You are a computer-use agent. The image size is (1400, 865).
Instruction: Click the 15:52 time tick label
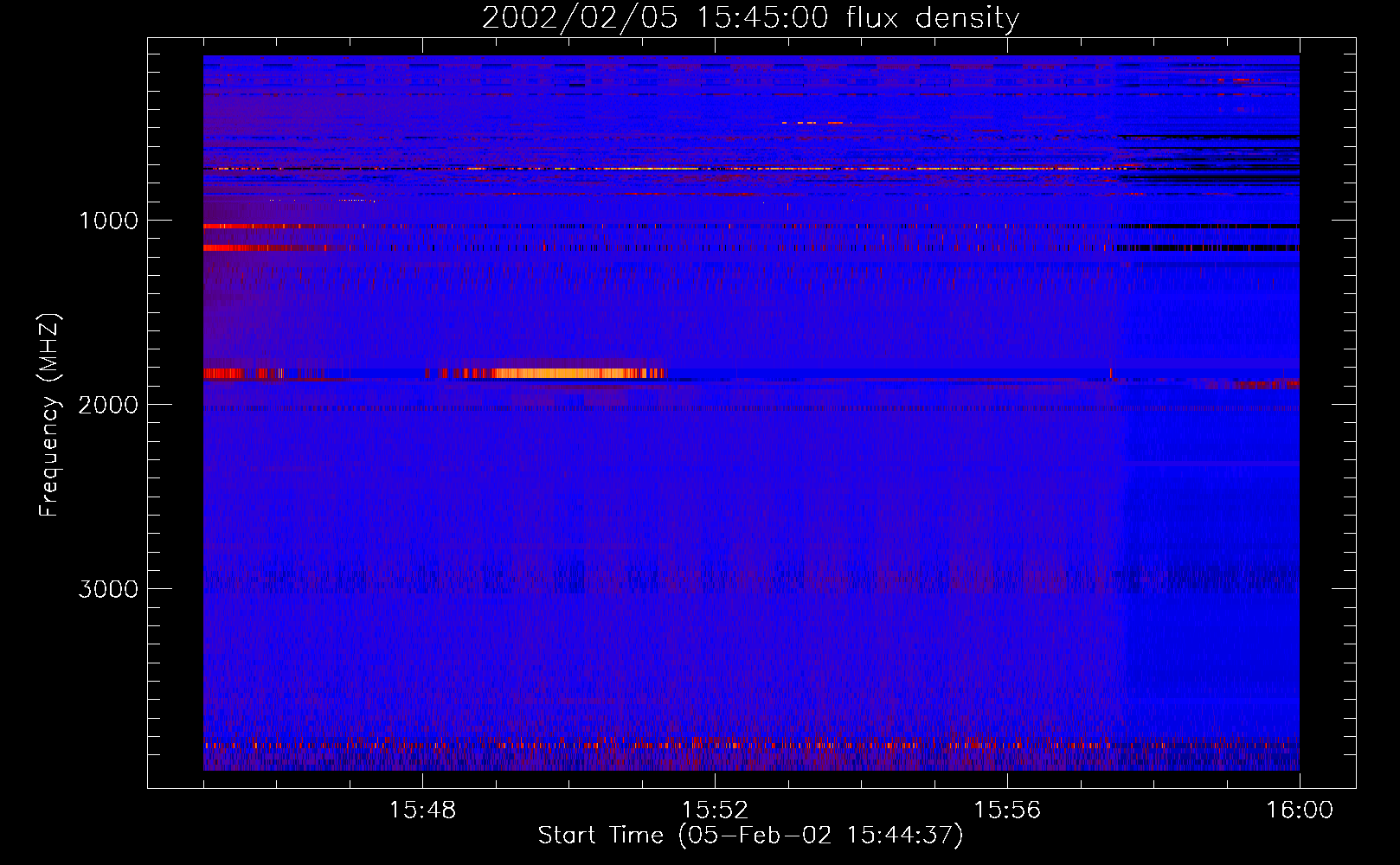[x=715, y=811]
